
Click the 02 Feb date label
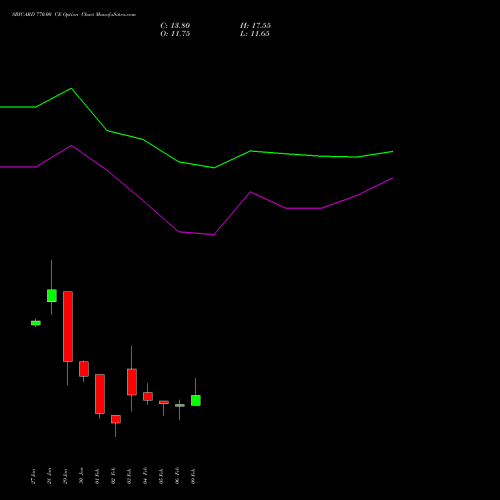click(113, 476)
